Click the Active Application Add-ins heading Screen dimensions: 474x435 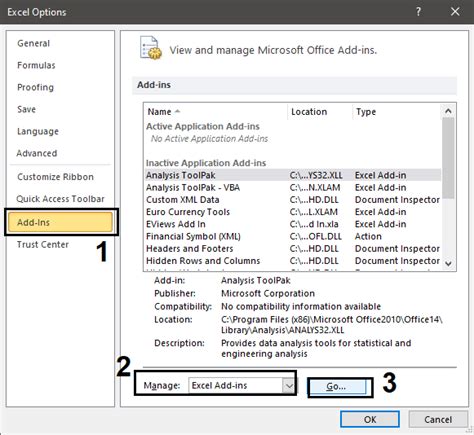[203, 127]
